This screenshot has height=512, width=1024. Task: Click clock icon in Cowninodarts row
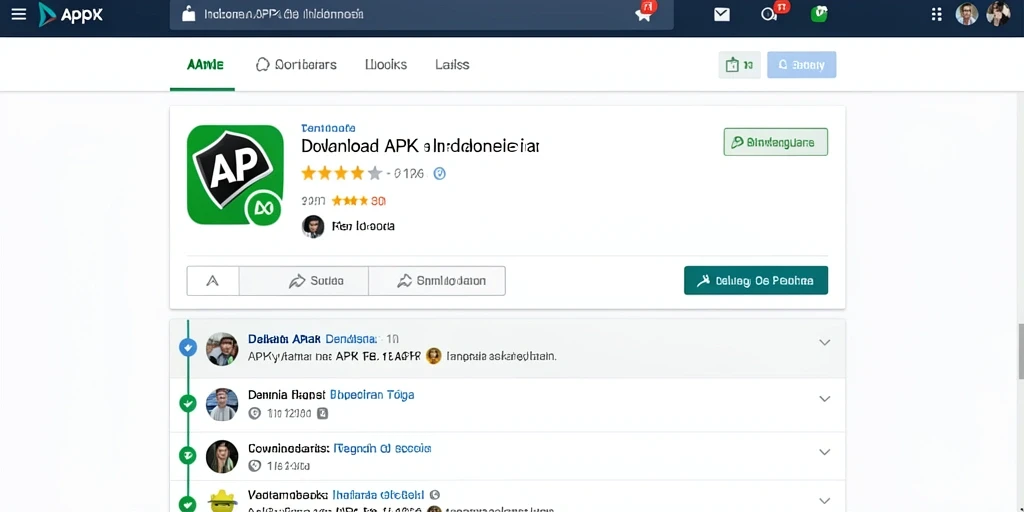pyautogui.click(x=255, y=466)
